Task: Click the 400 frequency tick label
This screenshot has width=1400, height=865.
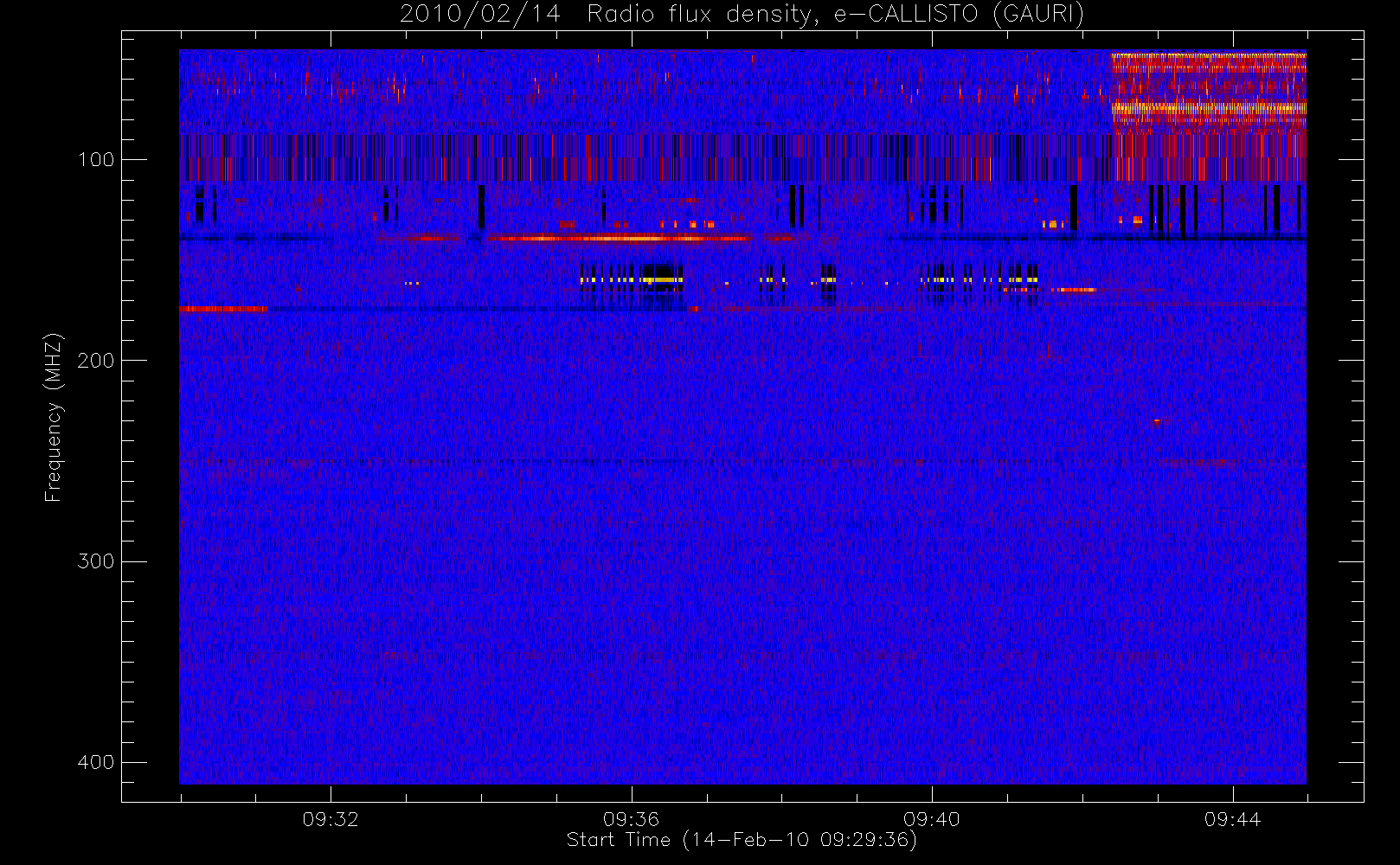Action: [x=96, y=762]
